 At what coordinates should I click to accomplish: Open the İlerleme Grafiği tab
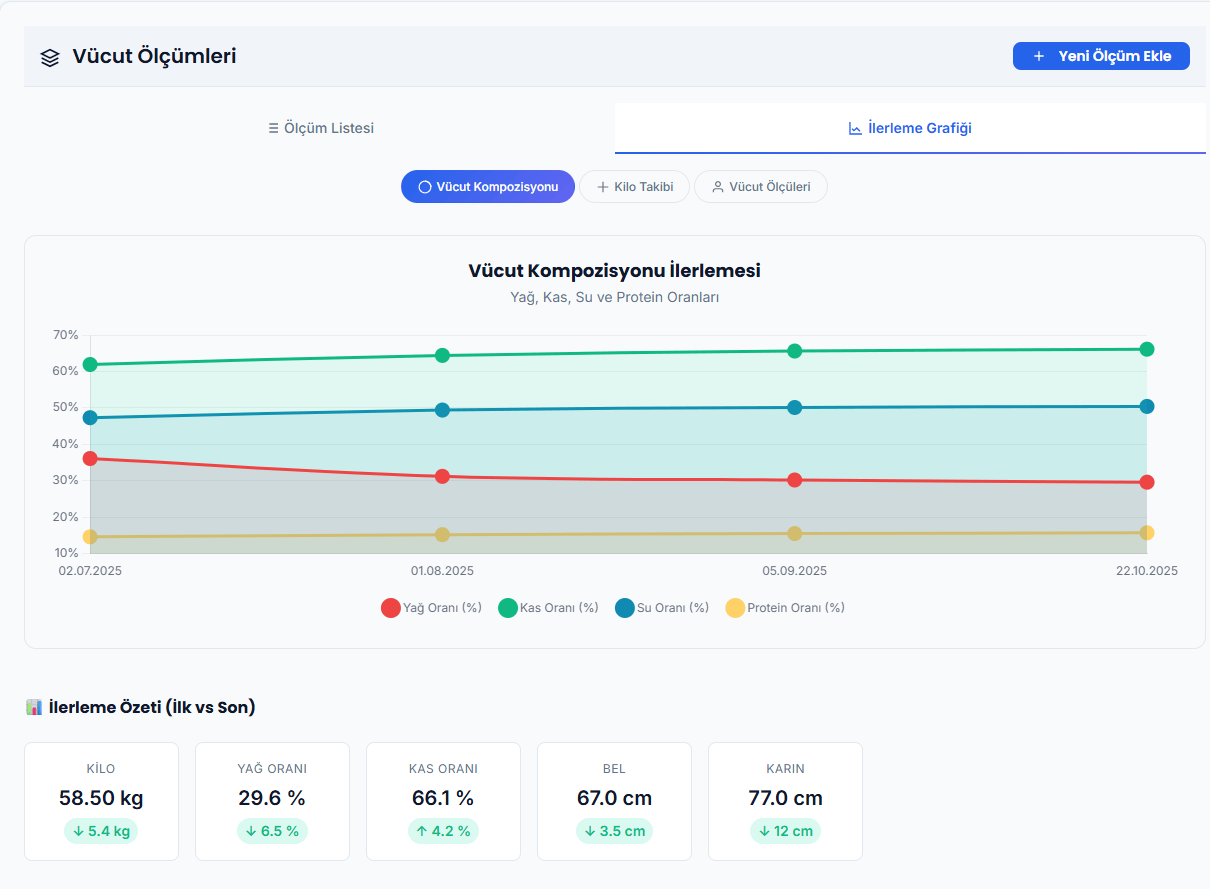point(910,128)
